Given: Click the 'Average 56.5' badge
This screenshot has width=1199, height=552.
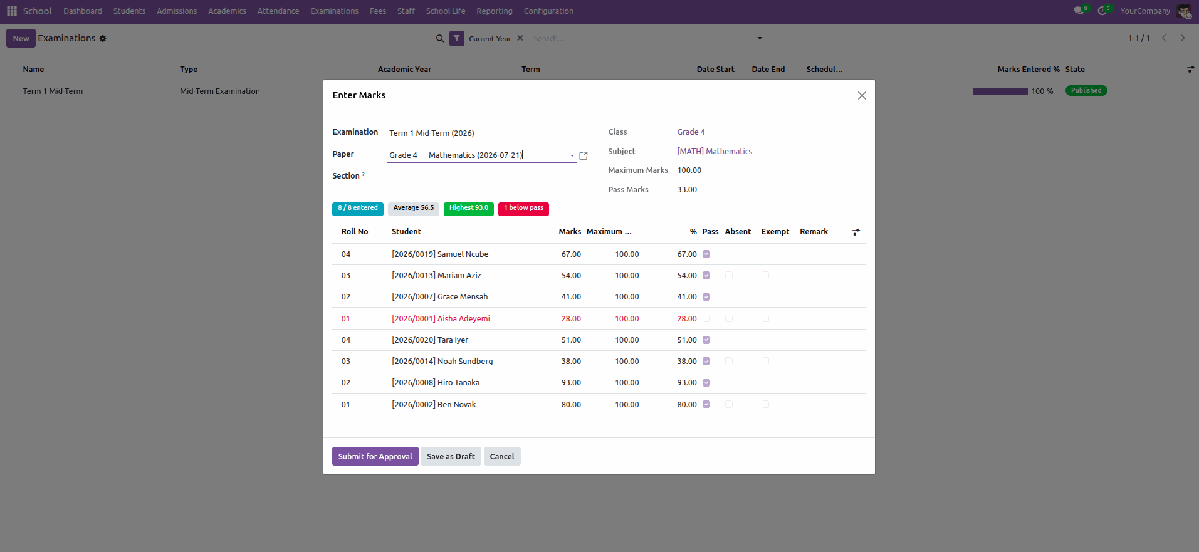Looking at the screenshot, I should click(414, 208).
